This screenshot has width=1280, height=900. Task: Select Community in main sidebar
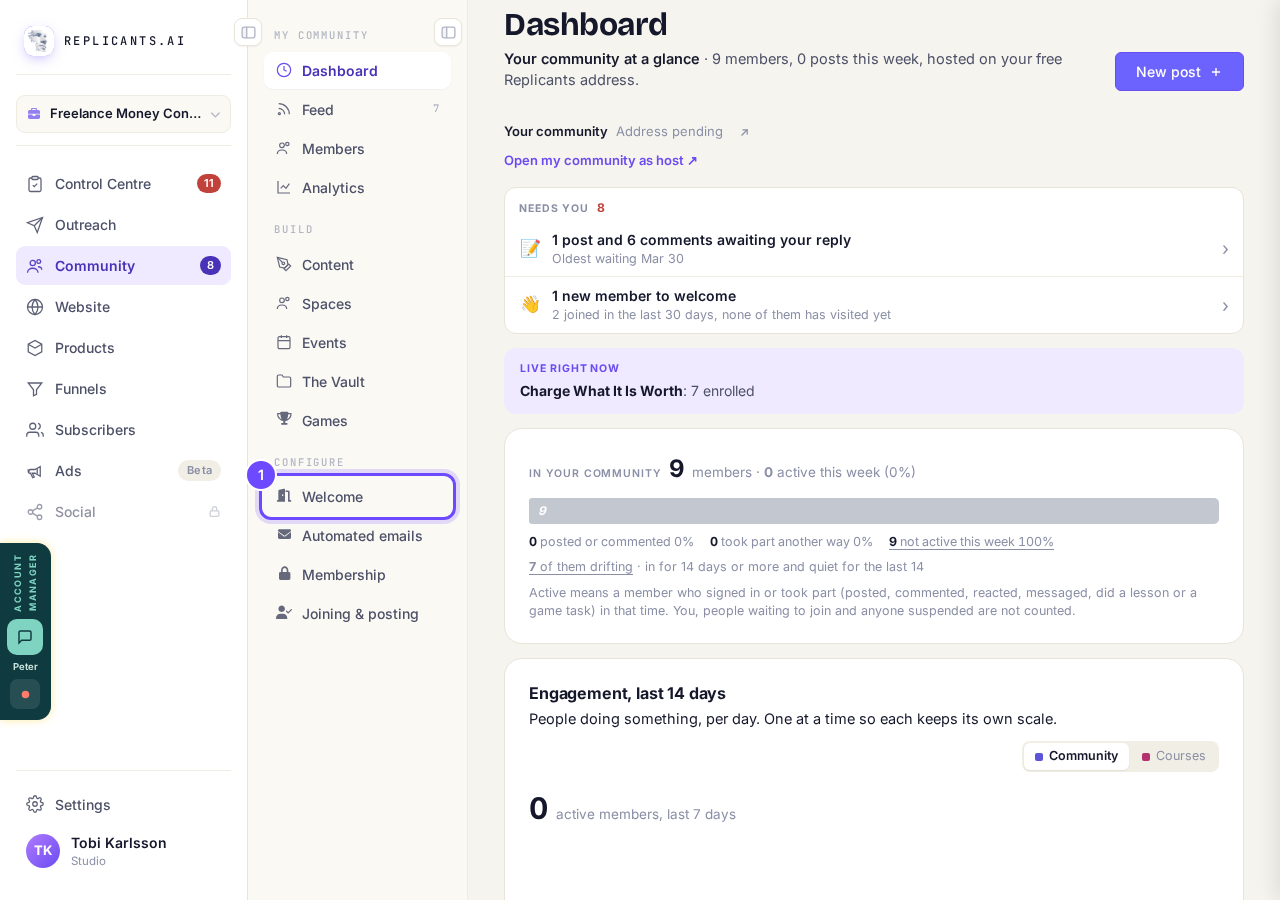pyautogui.click(x=123, y=266)
